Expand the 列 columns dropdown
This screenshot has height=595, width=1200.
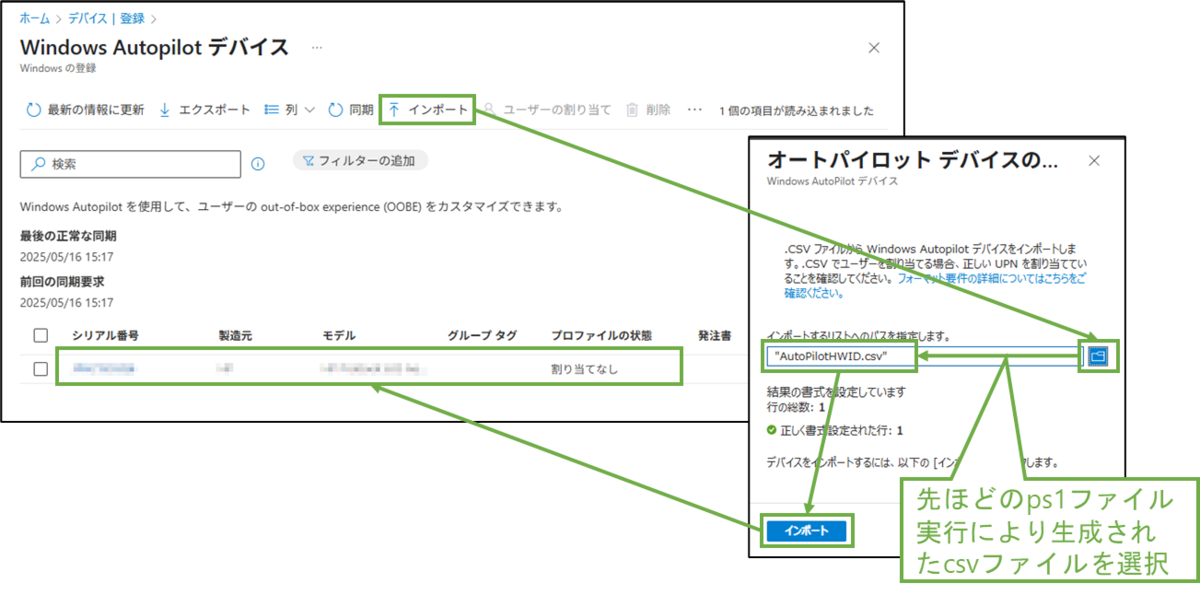click(290, 110)
